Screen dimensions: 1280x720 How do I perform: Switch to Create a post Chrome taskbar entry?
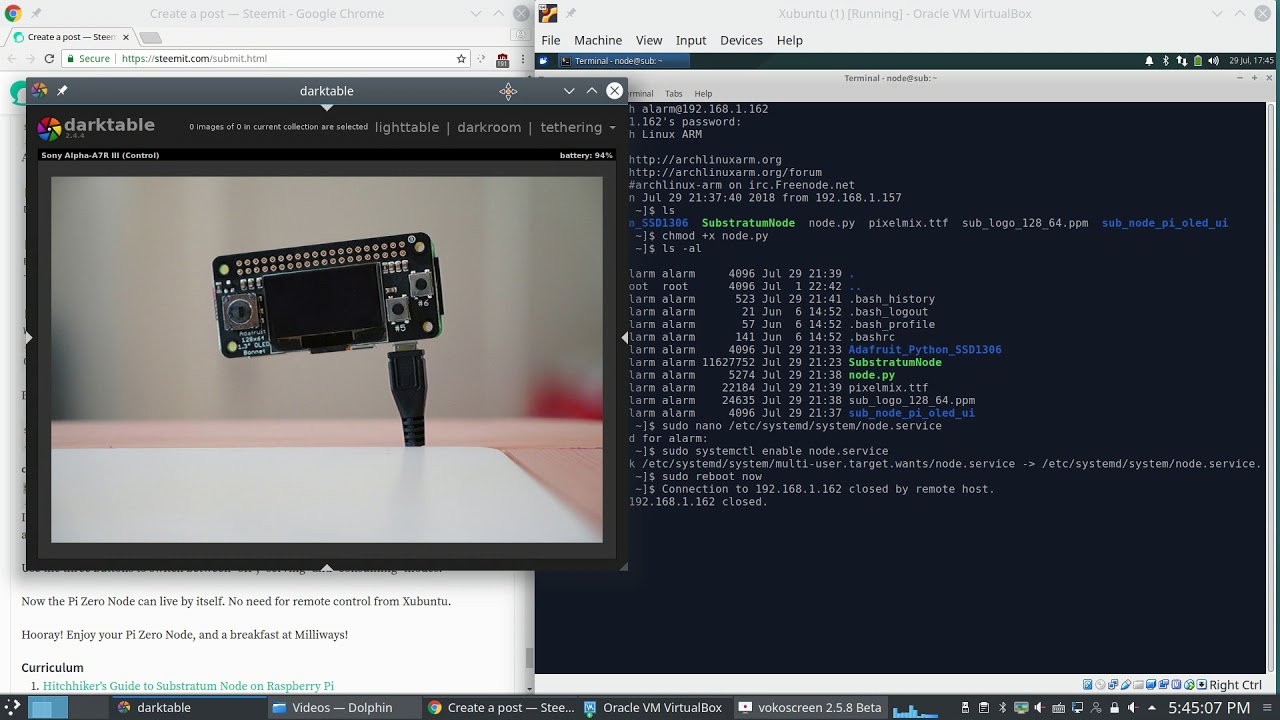500,708
